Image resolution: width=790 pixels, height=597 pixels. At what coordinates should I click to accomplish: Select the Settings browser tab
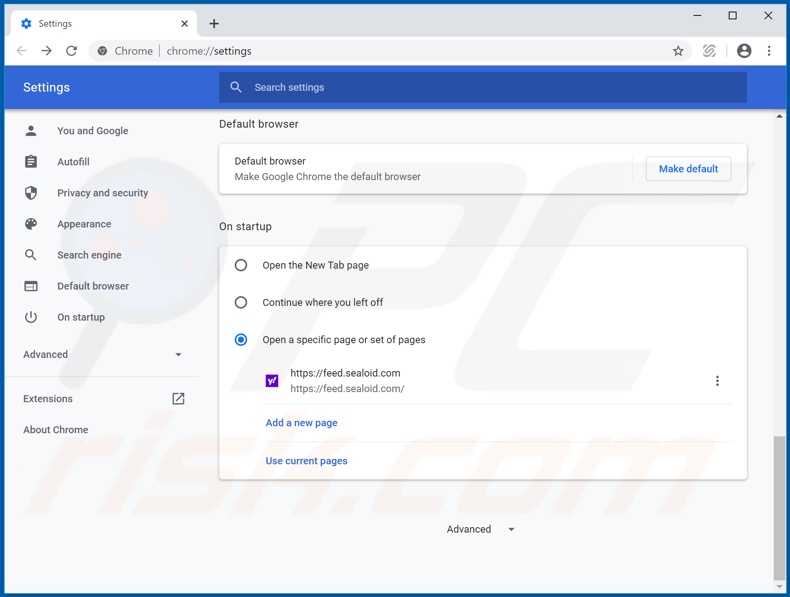coord(103,24)
